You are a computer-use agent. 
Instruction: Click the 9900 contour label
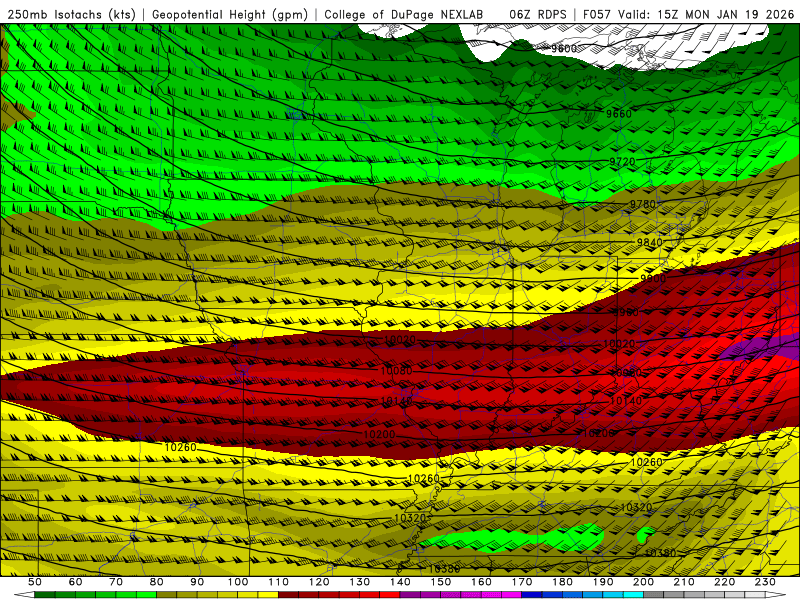[x=653, y=279]
